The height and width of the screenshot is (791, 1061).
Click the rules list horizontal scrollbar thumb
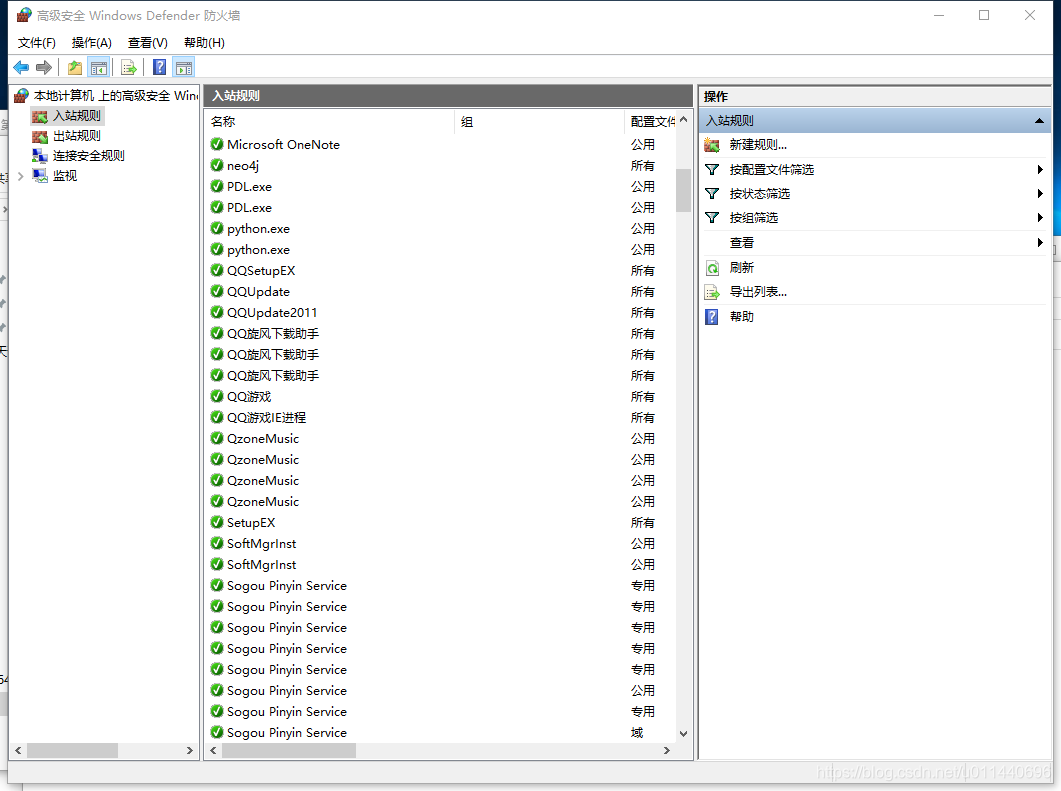[289, 750]
